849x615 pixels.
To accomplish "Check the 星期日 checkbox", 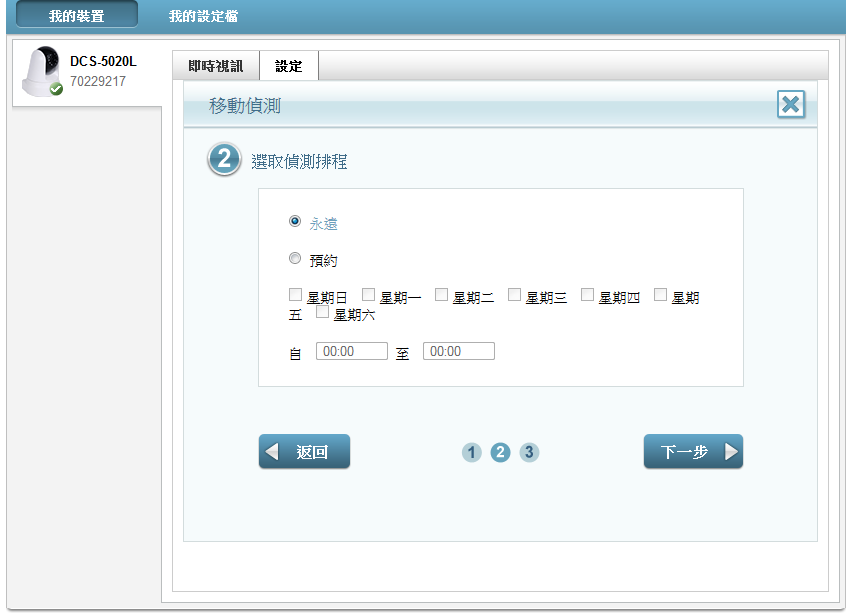I will (295, 295).
